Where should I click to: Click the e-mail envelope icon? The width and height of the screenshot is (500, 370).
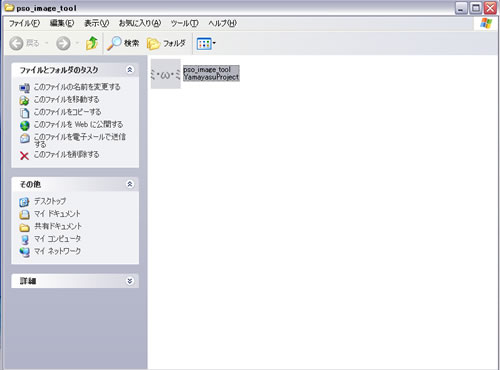coord(24,138)
